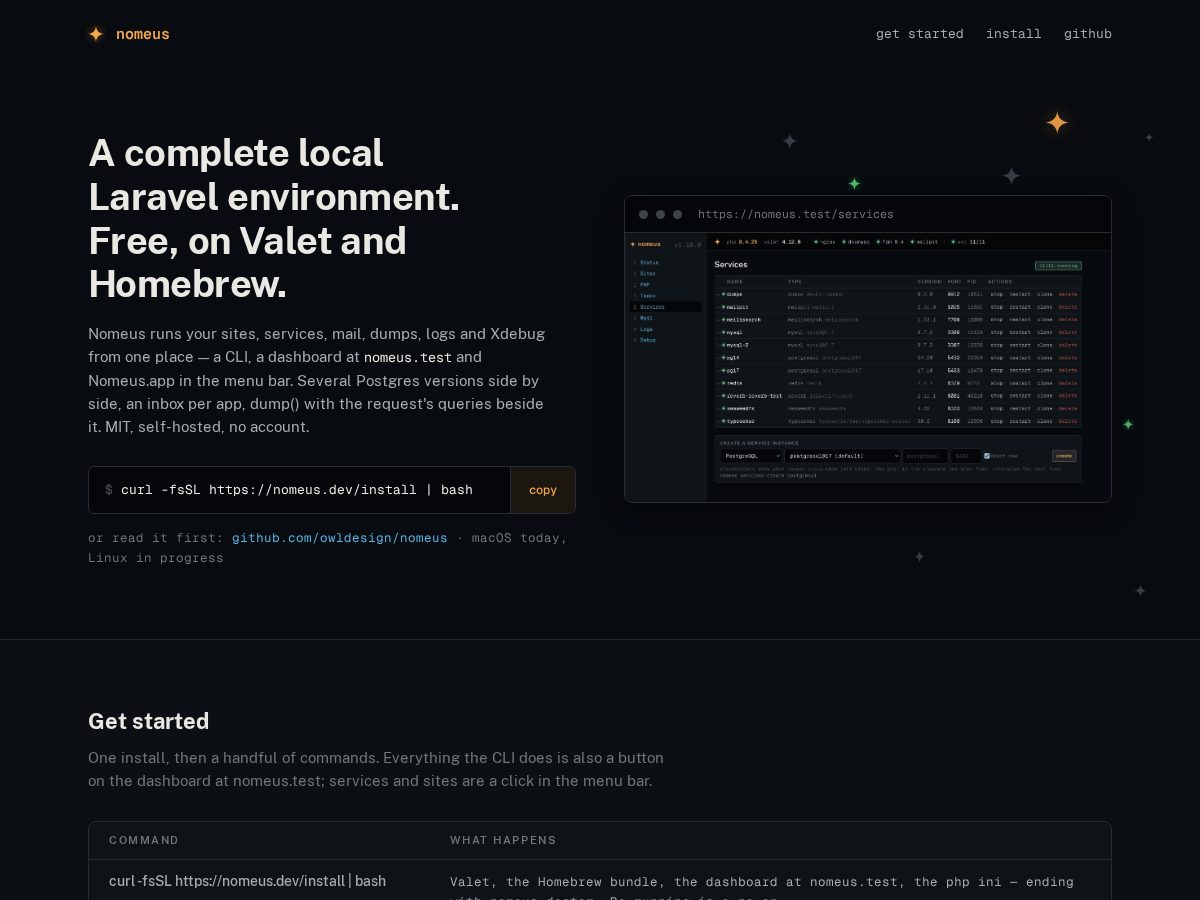Open the PostgreSQL type dropdown in preview
Screen dimensions: 1200x900
(x=750, y=456)
